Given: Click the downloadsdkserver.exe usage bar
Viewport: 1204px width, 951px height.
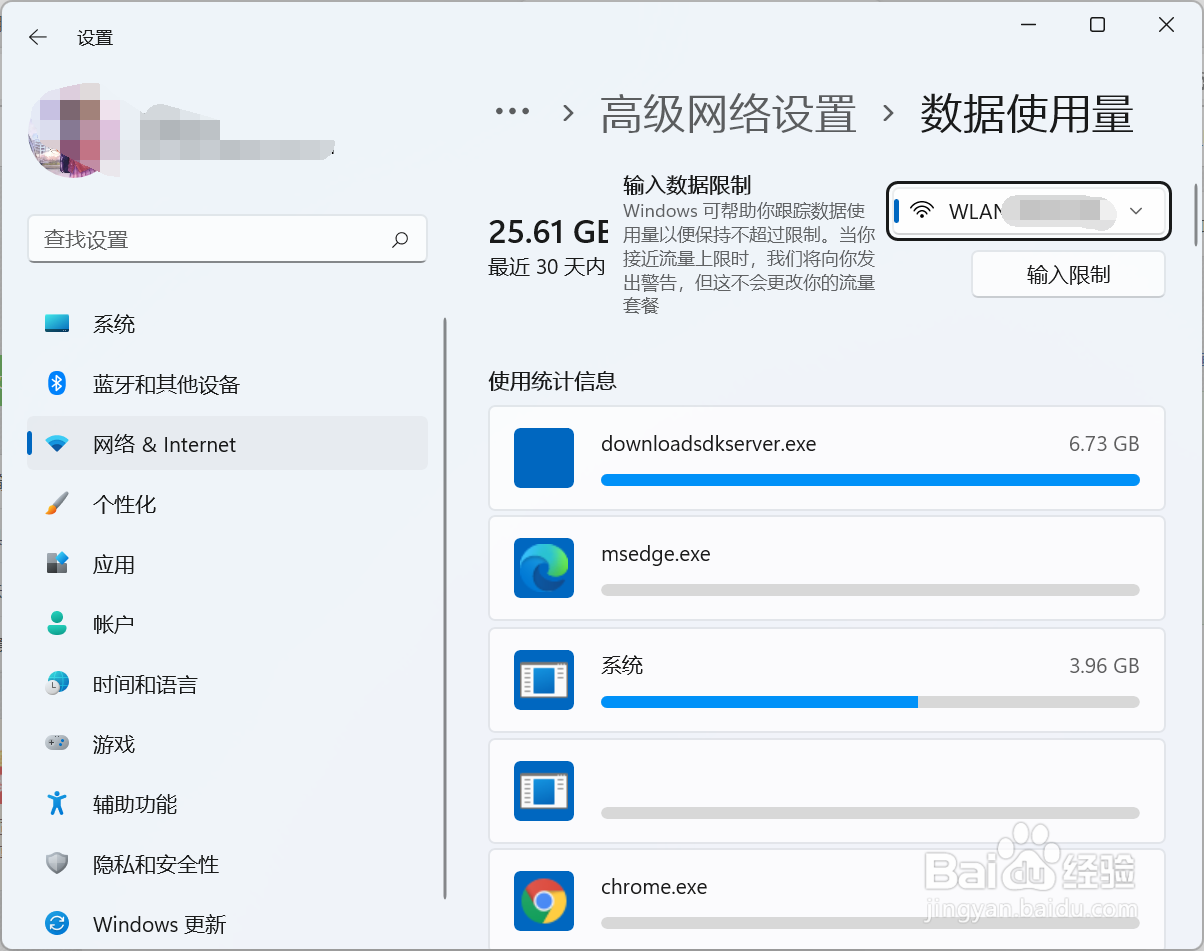Looking at the screenshot, I should click(x=869, y=480).
